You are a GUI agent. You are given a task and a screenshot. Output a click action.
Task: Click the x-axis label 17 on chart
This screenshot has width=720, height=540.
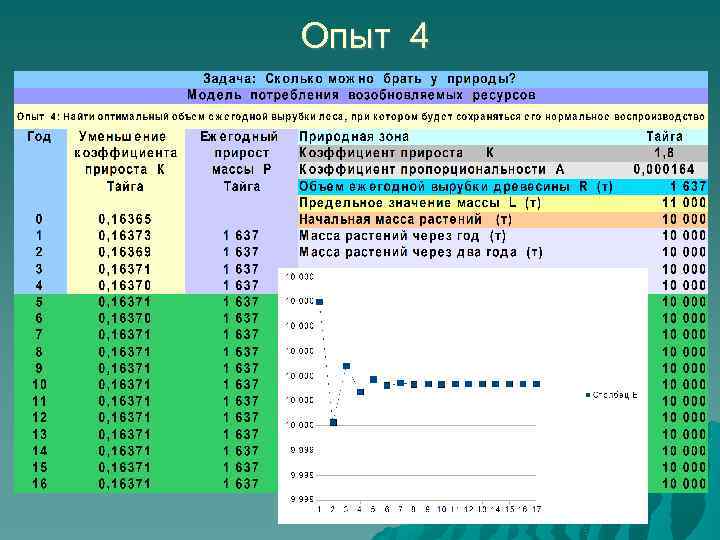(536, 509)
